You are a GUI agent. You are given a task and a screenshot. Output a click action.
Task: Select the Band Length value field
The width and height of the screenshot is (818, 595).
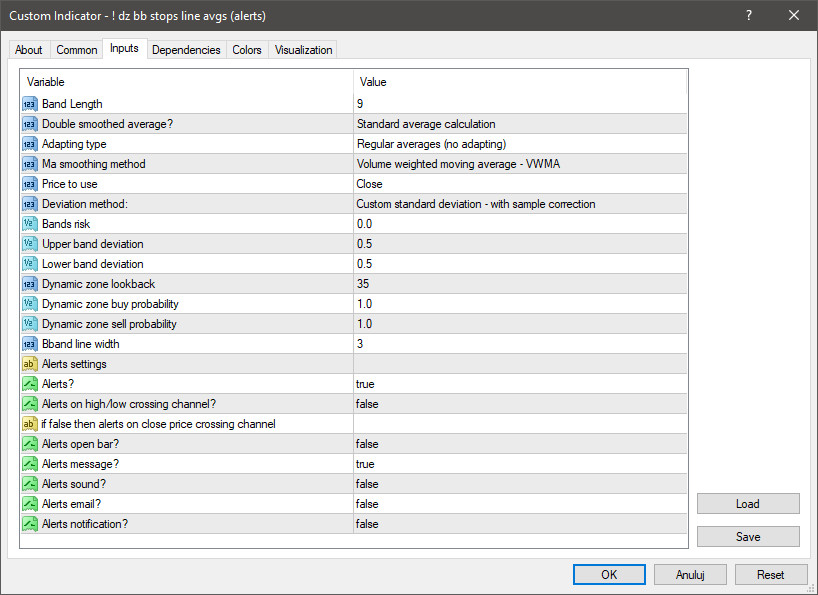point(520,104)
